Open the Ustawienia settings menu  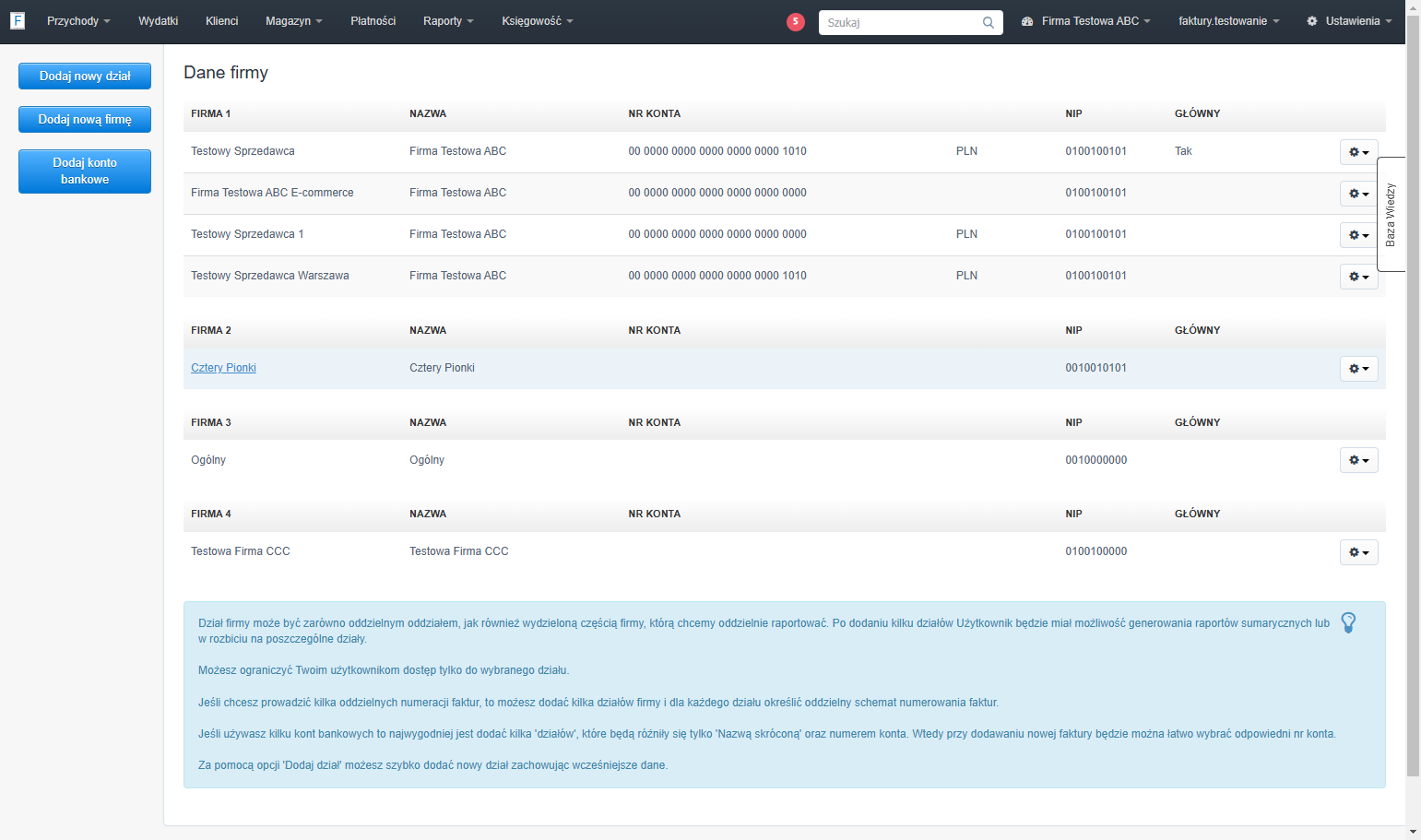(1349, 21)
